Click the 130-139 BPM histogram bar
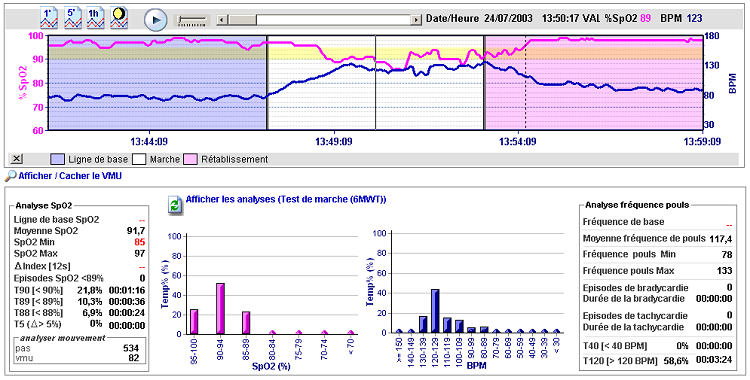The image size is (750, 380). [x=423, y=324]
